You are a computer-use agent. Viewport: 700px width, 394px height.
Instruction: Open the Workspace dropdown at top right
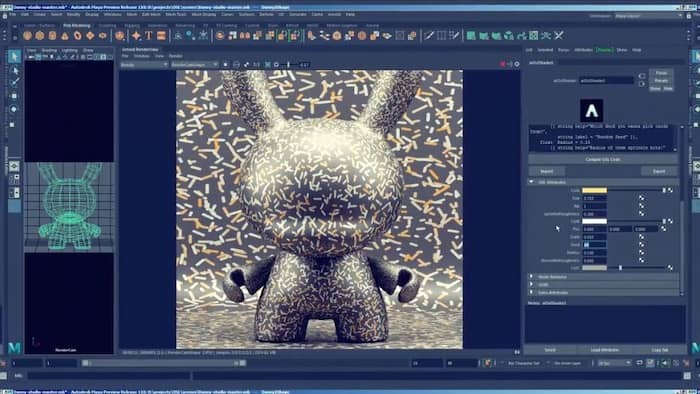click(649, 16)
